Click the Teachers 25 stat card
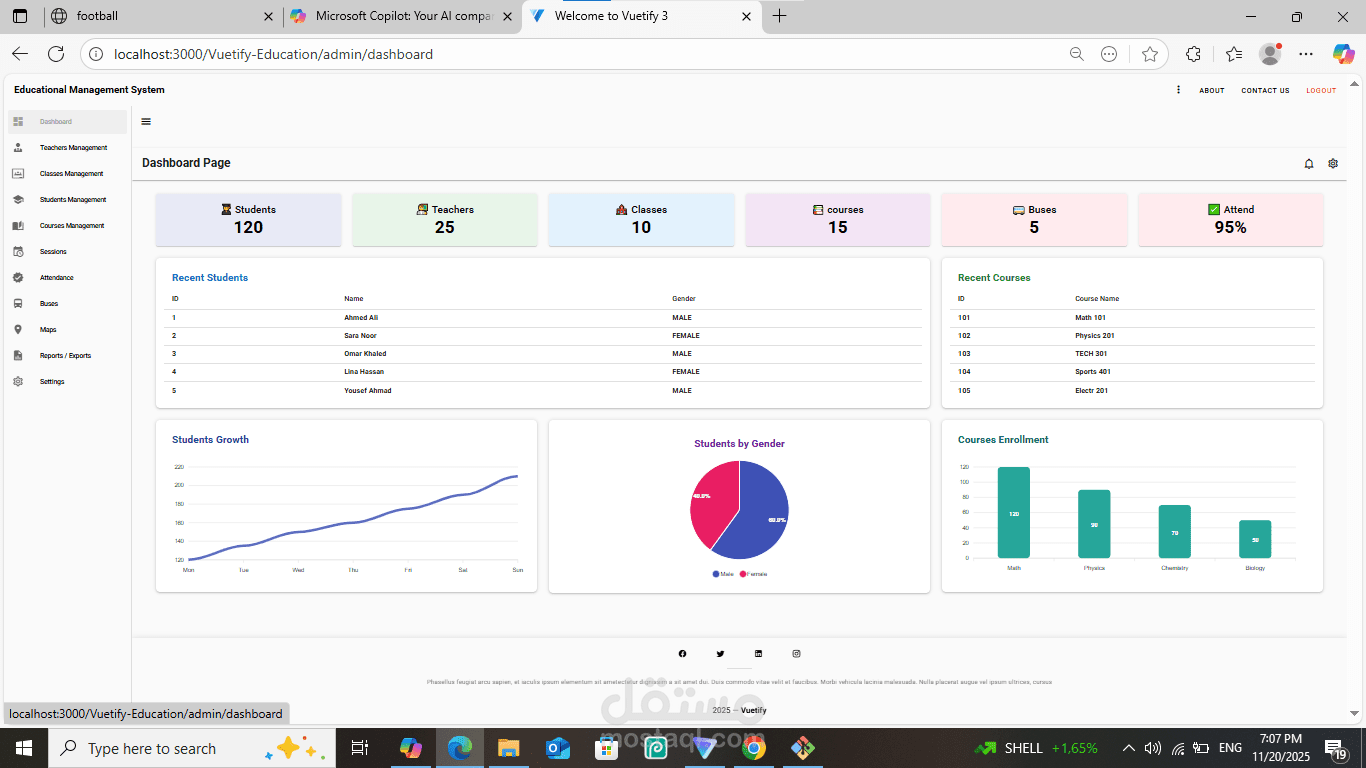The height and width of the screenshot is (768, 1366). click(445, 219)
